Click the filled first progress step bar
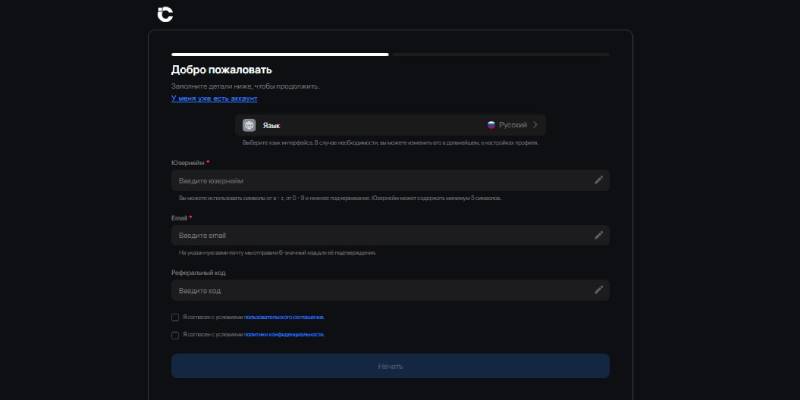Viewport: 800px width, 400px height. [280, 54]
